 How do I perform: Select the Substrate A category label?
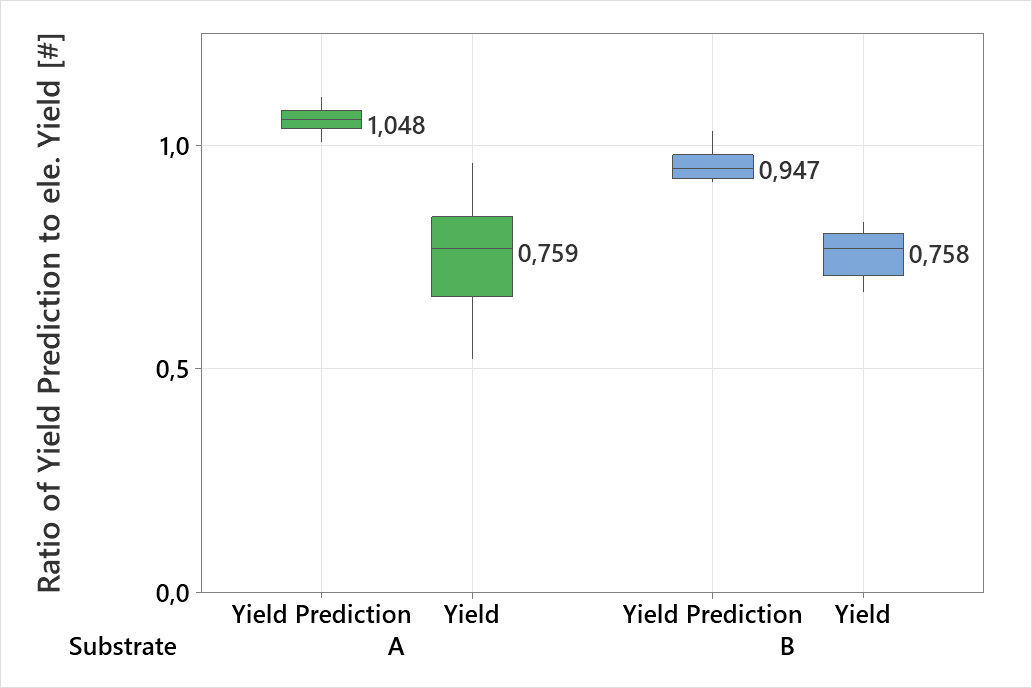click(396, 647)
